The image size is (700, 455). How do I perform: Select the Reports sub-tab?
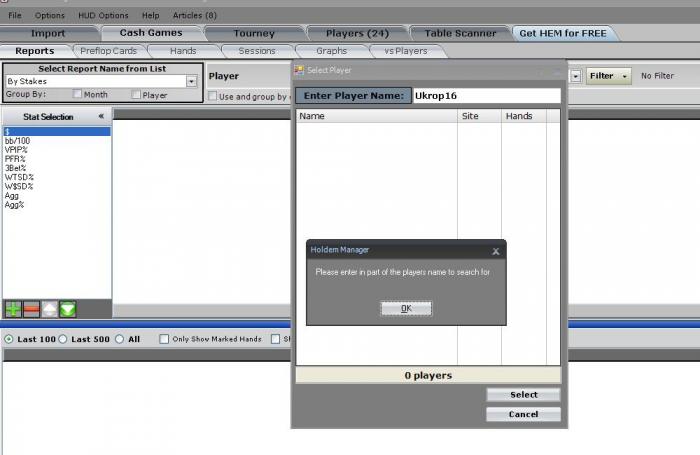coord(35,51)
